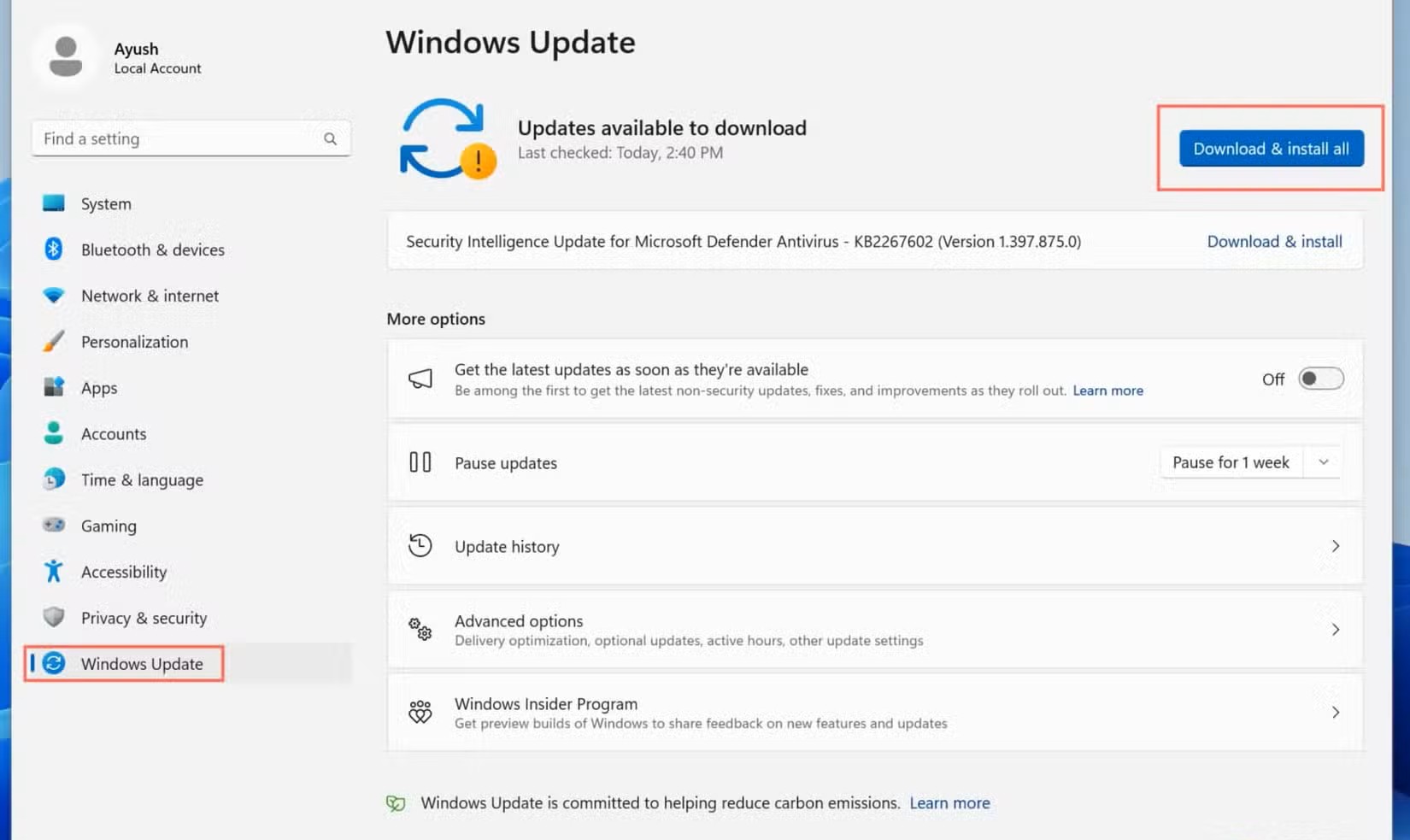Select the Personalization brush icon
1410x840 pixels.
(53, 341)
